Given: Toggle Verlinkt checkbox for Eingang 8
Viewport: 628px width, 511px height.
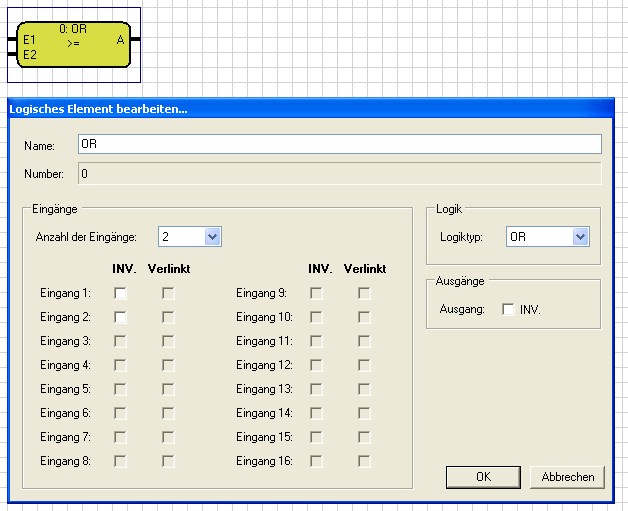Looking at the screenshot, I should pyautogui.click(x=168, y=461).
